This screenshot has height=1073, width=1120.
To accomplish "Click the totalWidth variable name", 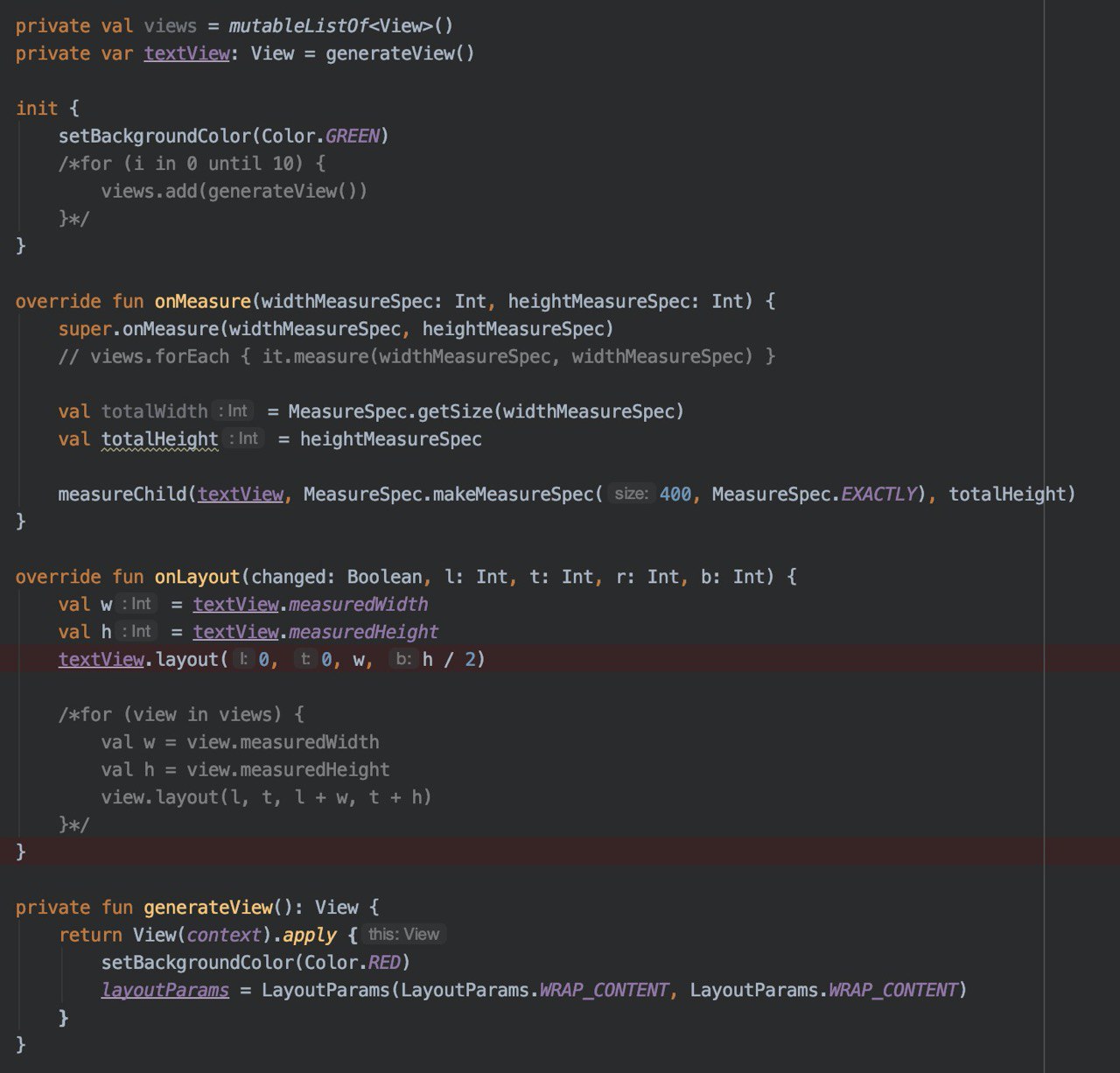I will tap(154, 411).
